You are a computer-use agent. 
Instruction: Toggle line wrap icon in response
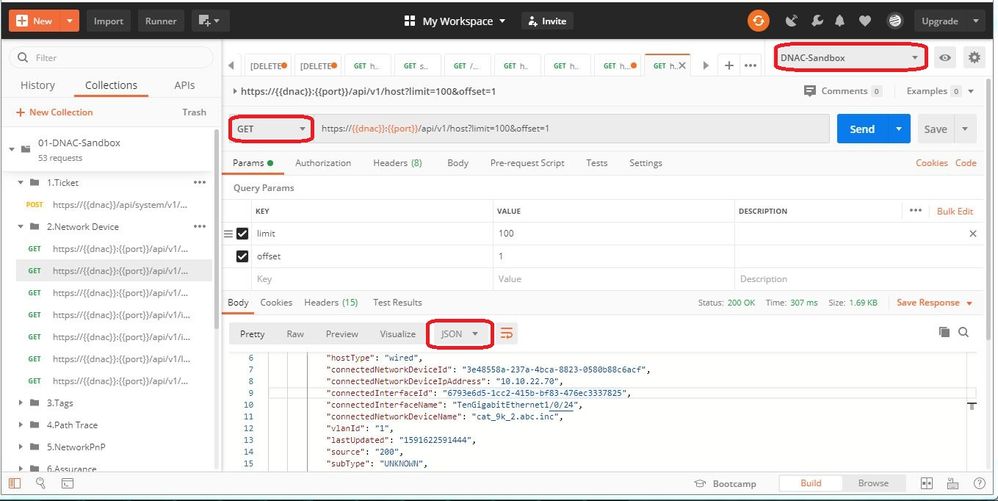pos(507,334)
